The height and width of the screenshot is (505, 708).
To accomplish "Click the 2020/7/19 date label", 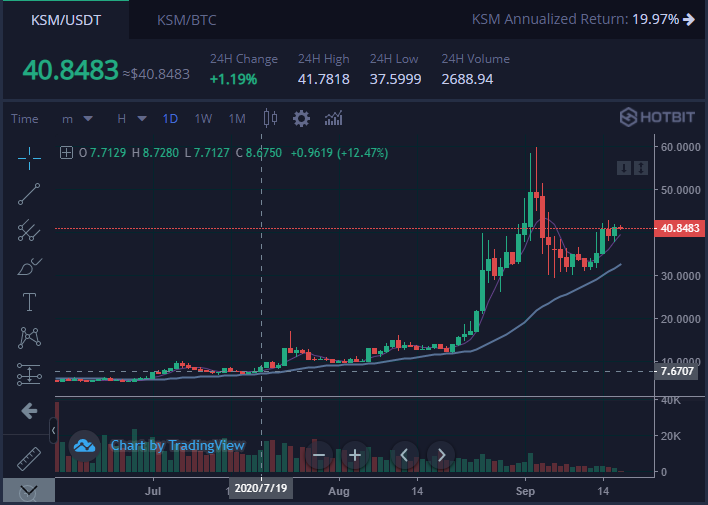I will pyautogui.click(x=261, y=488).
